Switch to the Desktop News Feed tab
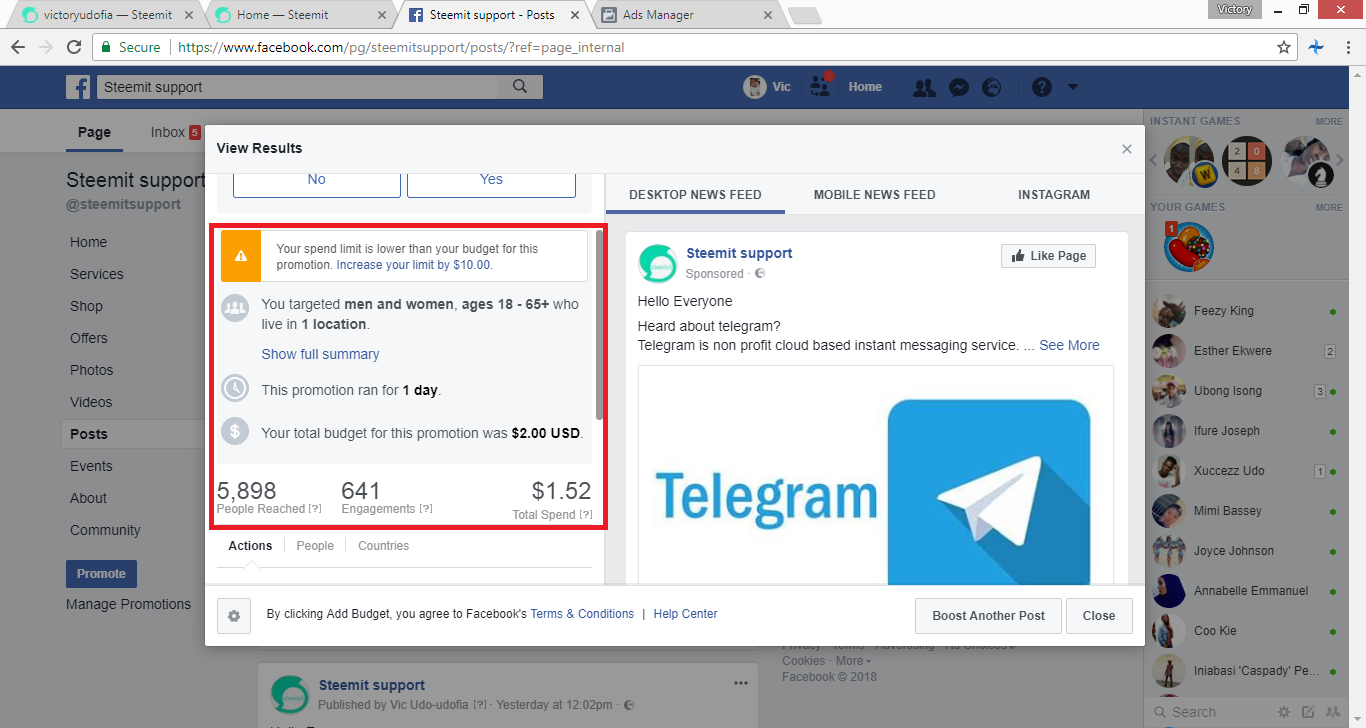 point(695,195)
